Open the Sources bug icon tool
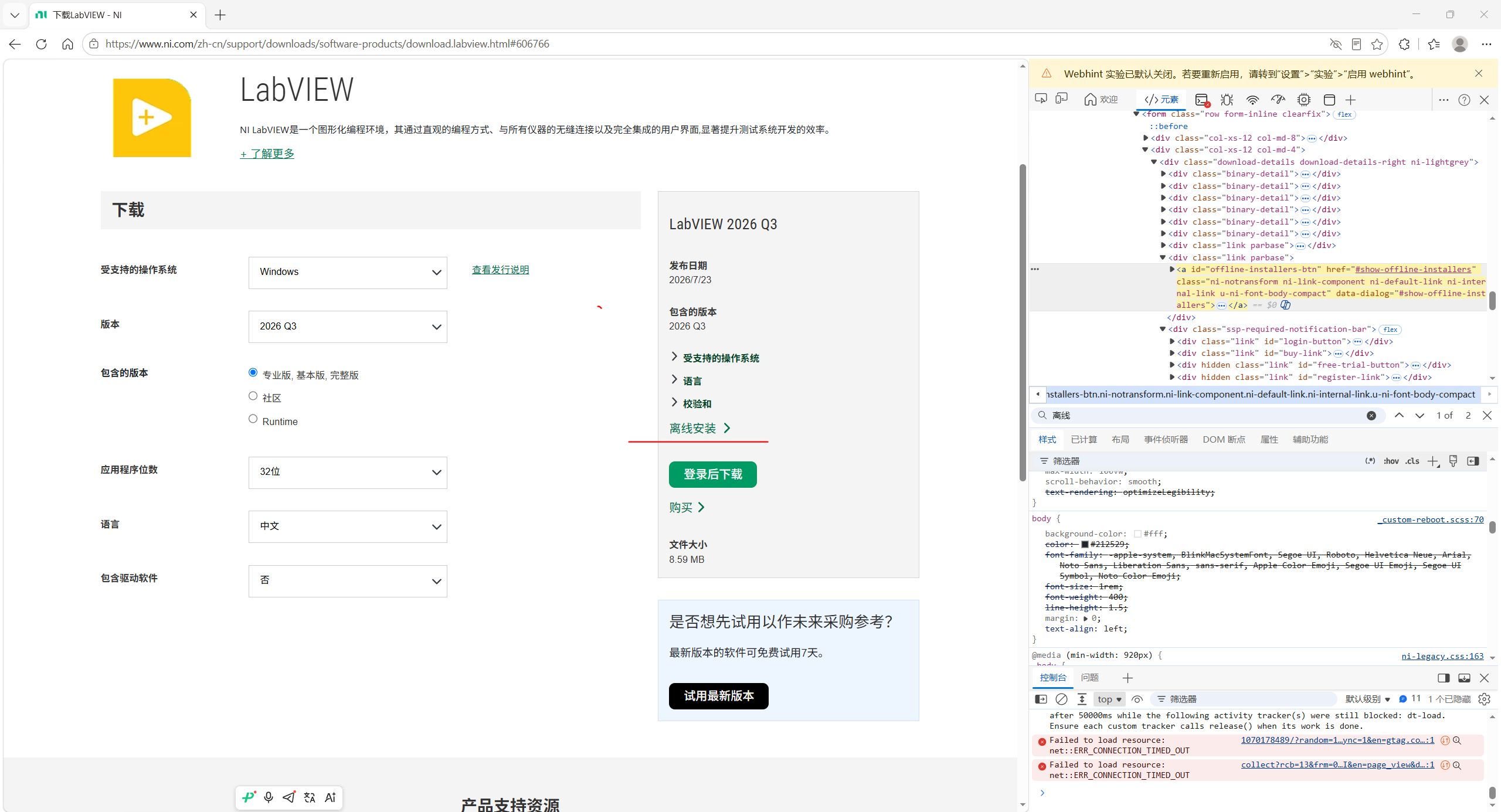This screenshot has height=812, width=1501. point(1227,100)
